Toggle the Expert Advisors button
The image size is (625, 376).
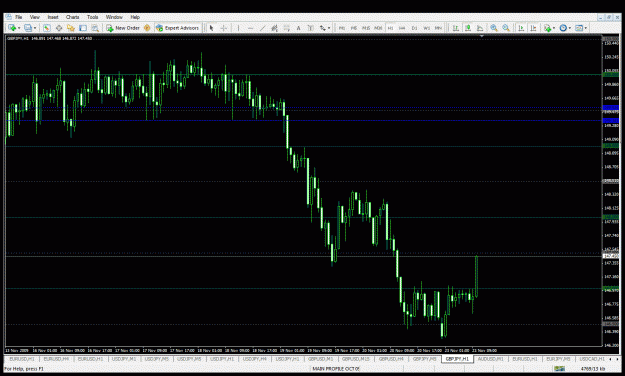[177, 28]
